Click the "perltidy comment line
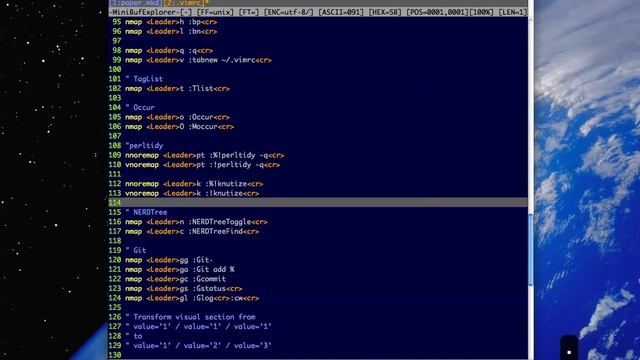This screenshot has height=360, width=640. click(x=144, y=146)
